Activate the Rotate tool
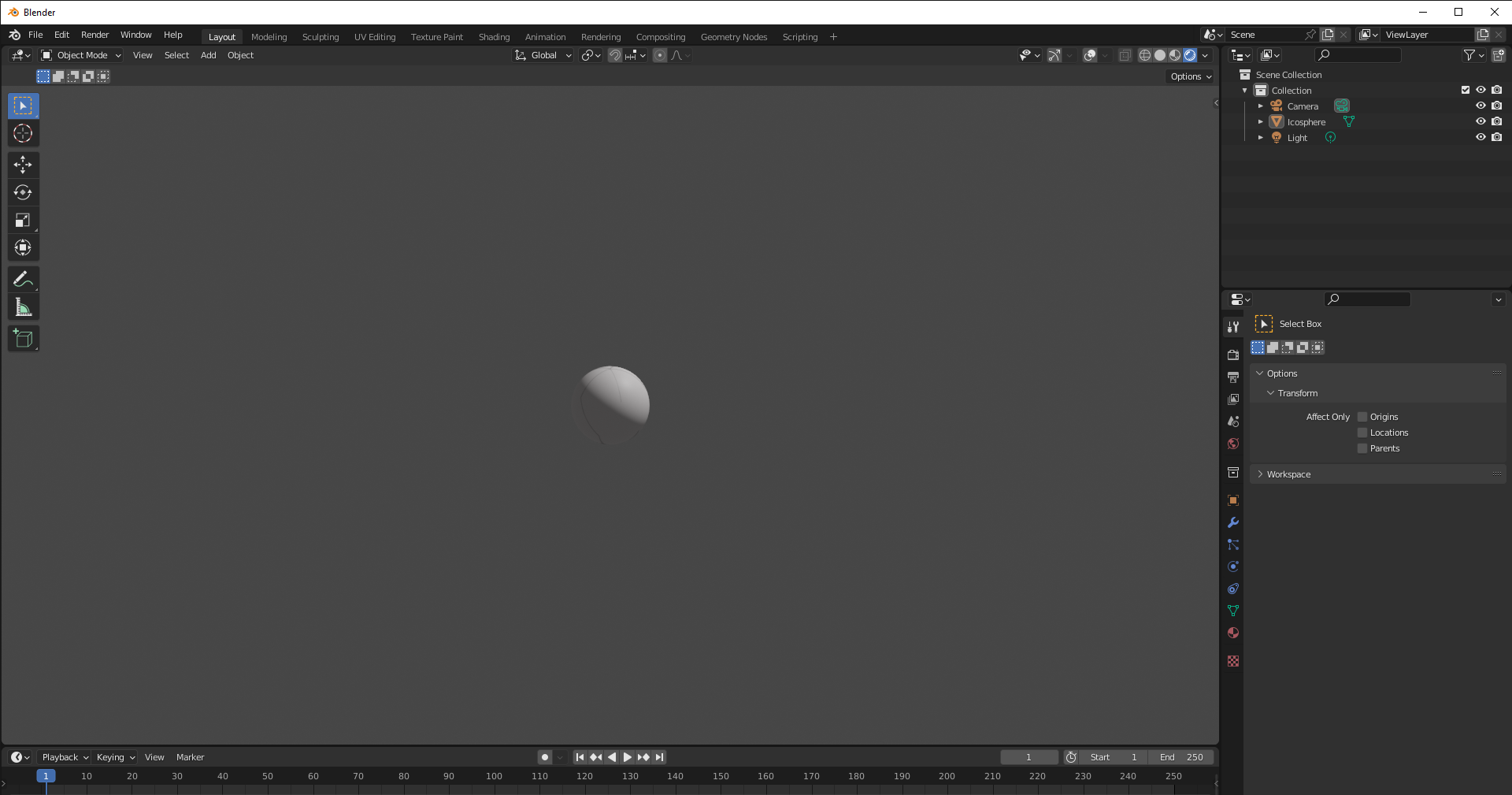The height and width of the screenshot is (795, 1512). [23, 192]
